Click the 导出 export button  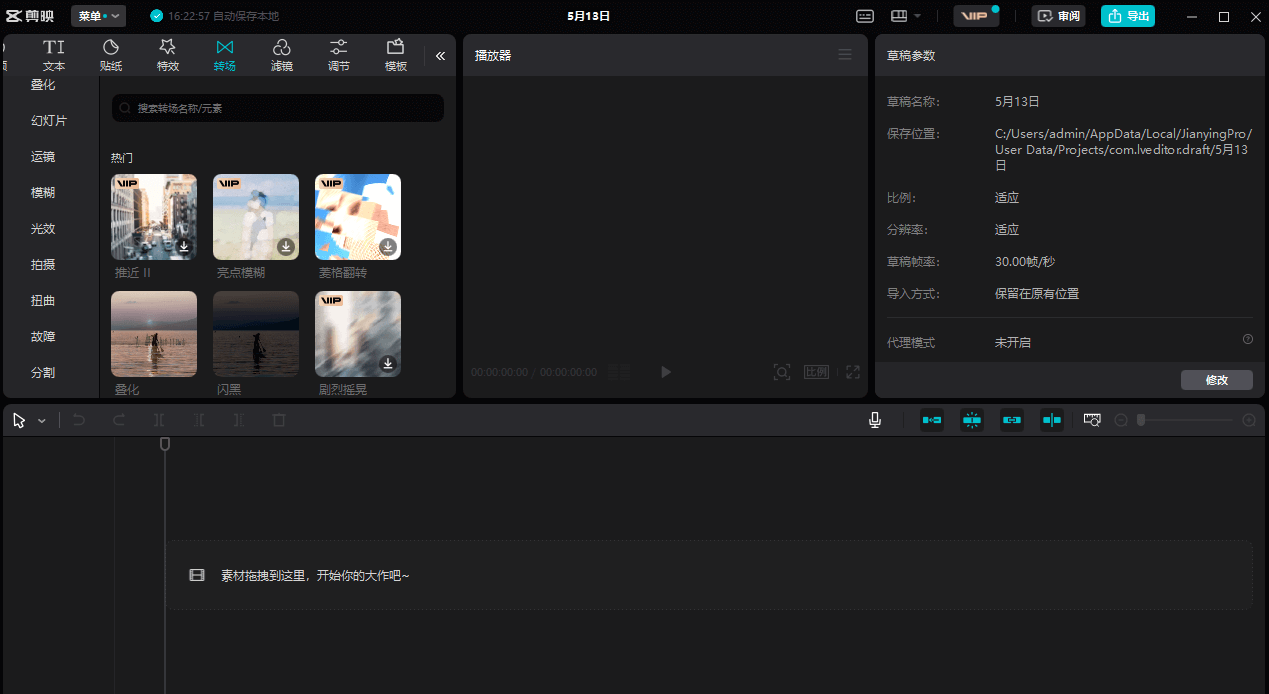pos(1127,16)
